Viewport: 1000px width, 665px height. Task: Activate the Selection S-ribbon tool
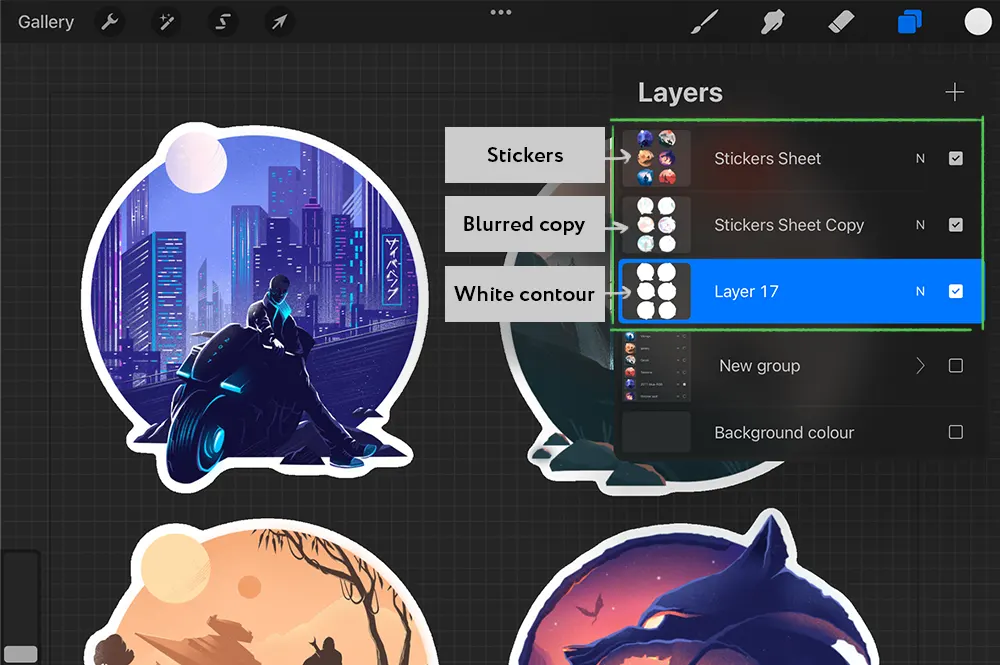[223, 22]
